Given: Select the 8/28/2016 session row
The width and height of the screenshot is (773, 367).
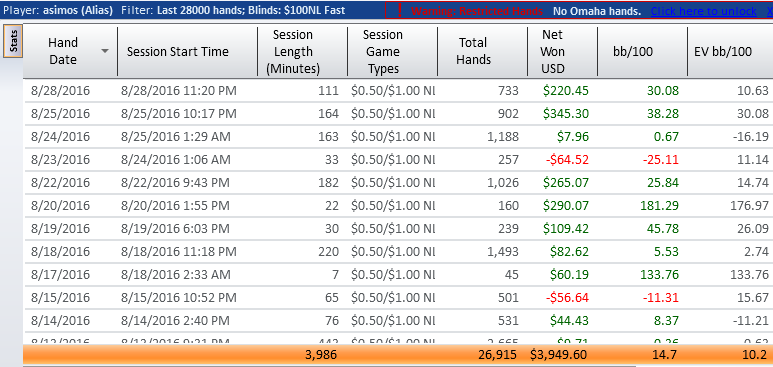Looking at the screenshot, I should point(398,91).
